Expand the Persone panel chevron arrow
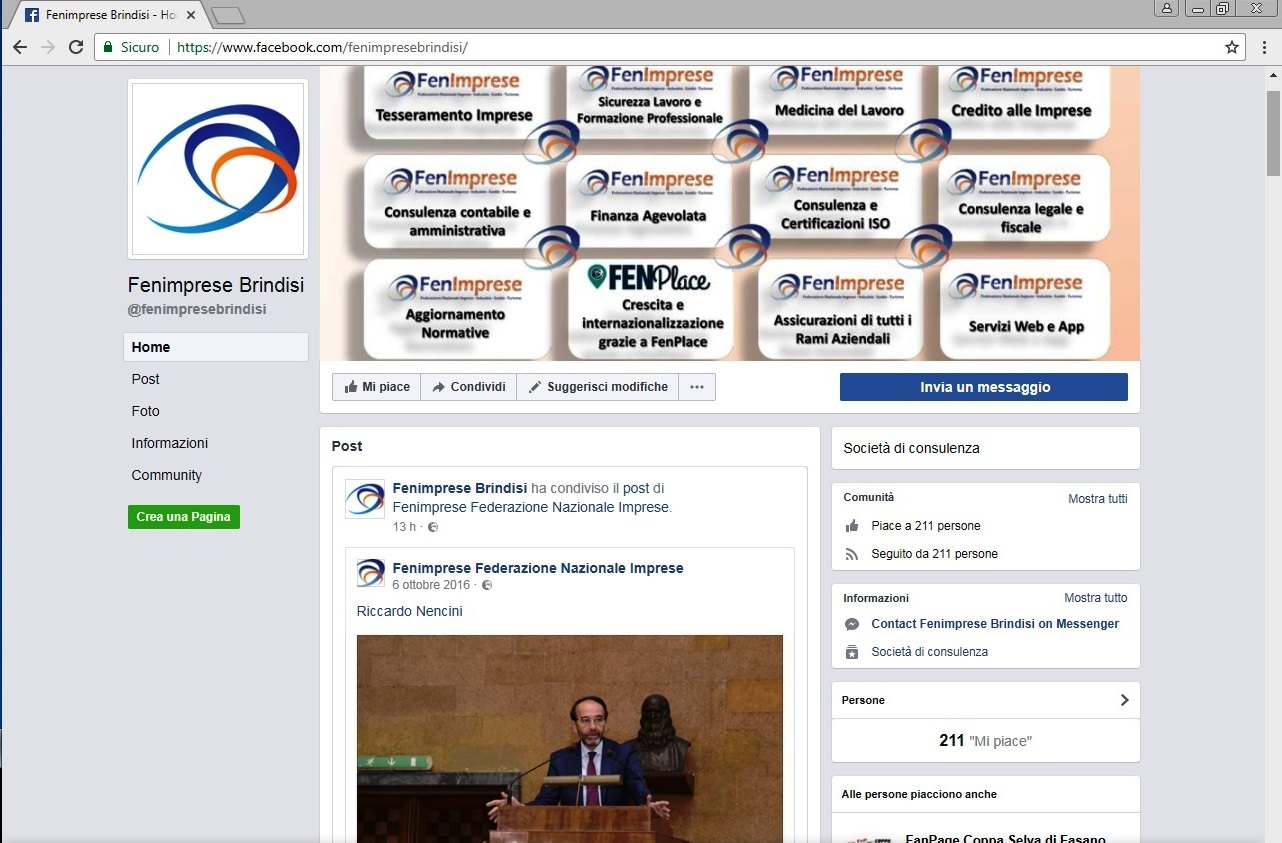The width and height of the screenshot is (1282, 843). click(x=1124, y=700)
